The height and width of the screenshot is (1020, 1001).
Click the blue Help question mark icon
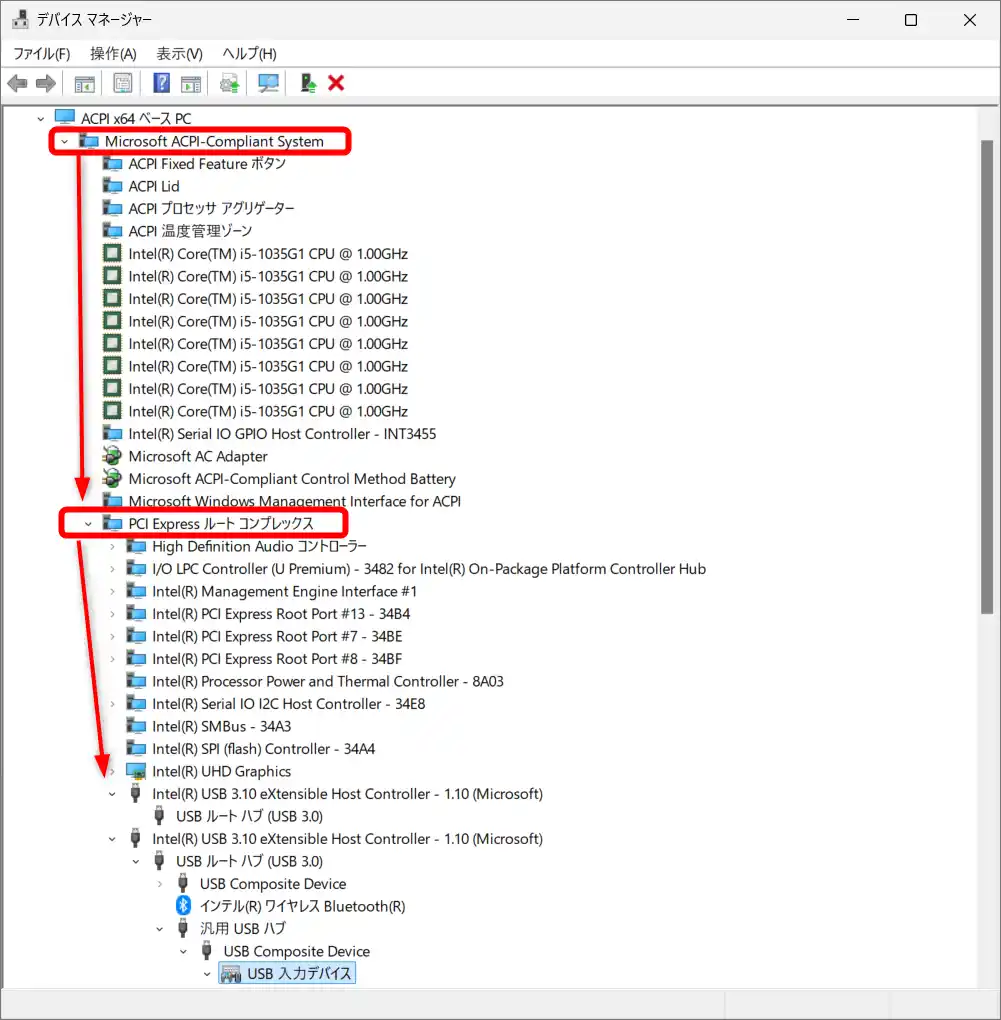(x=161, y=83)
